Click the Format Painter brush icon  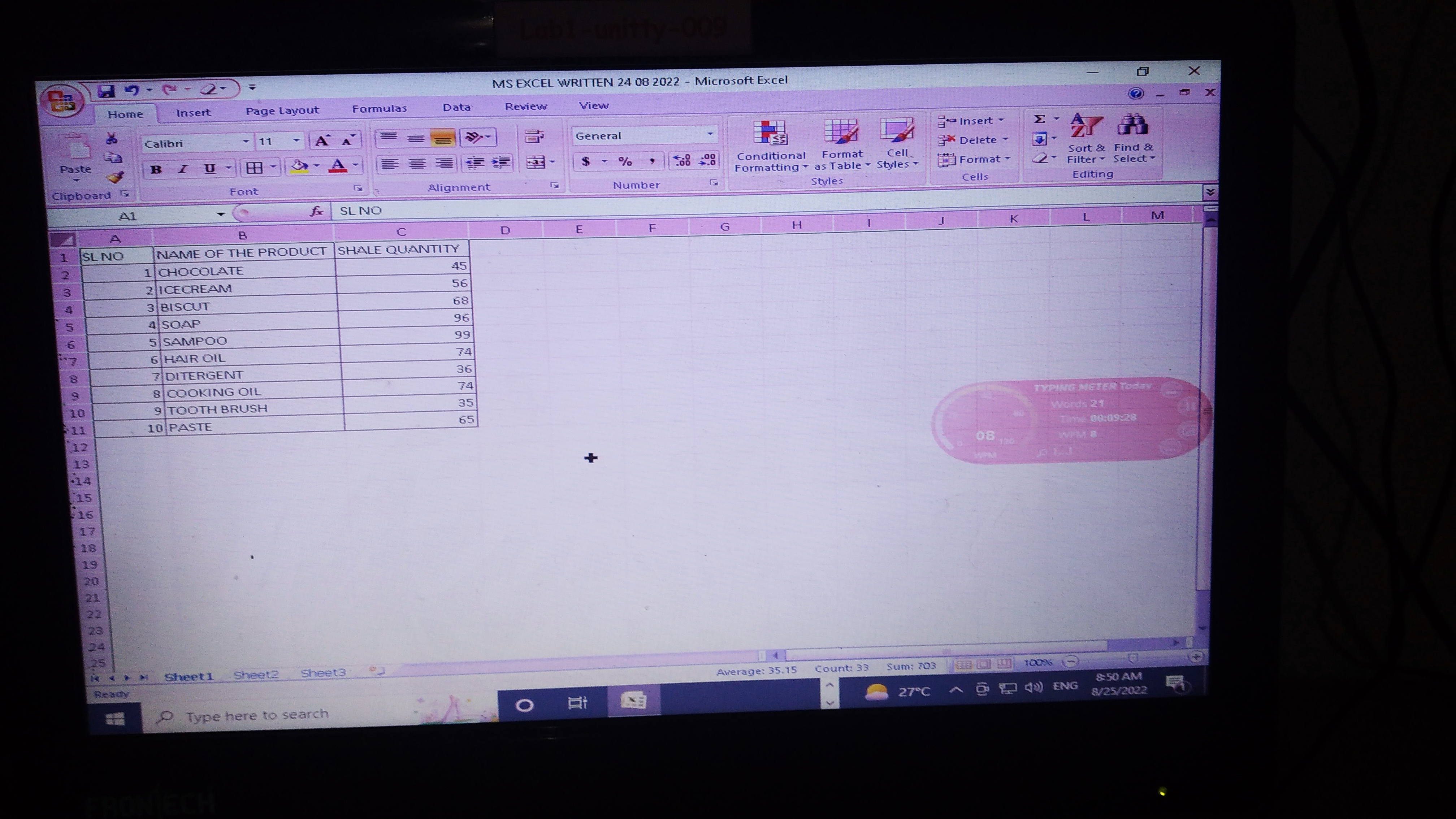click(115, 178)
